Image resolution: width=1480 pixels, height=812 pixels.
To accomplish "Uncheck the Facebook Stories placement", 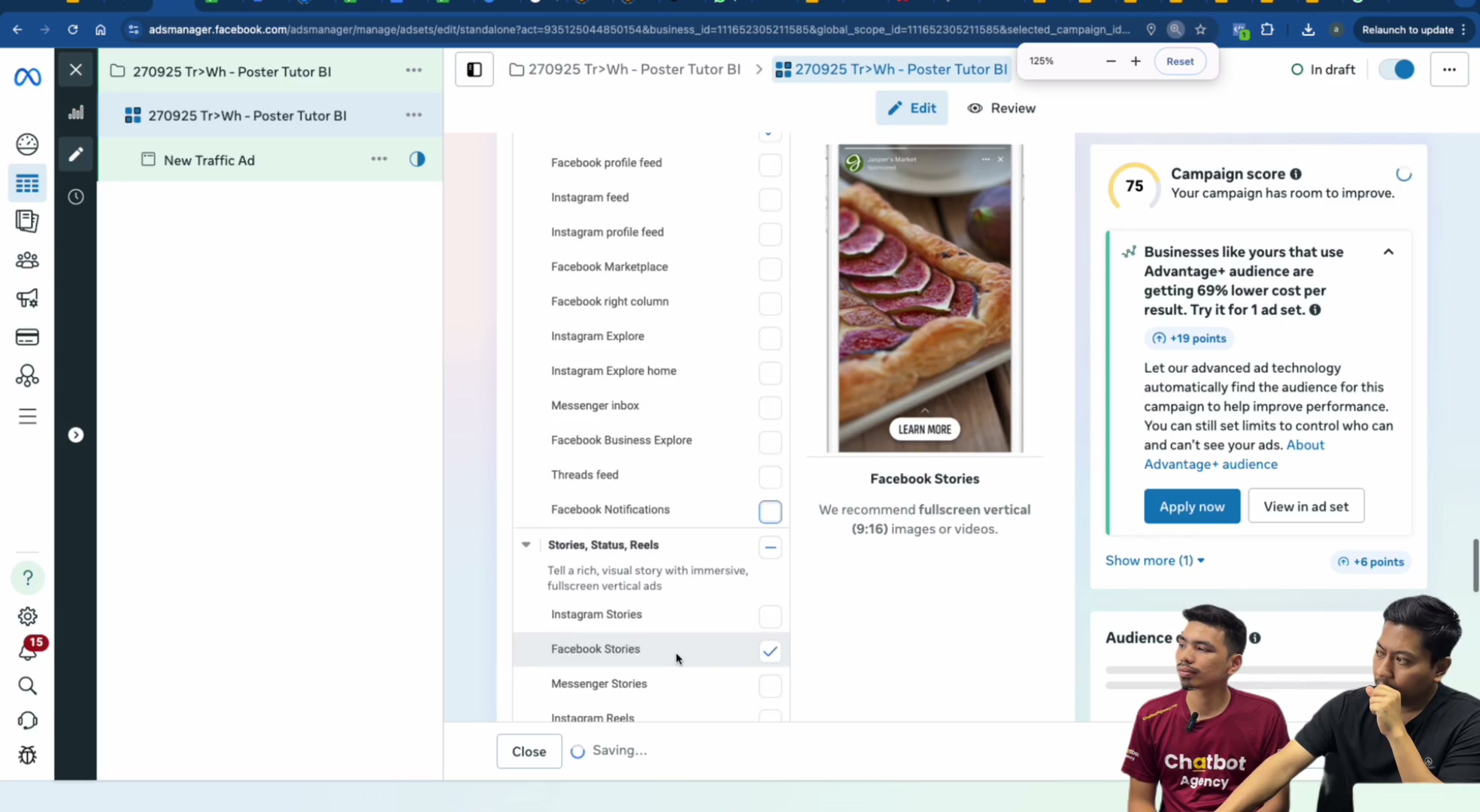I will point(770,651).
